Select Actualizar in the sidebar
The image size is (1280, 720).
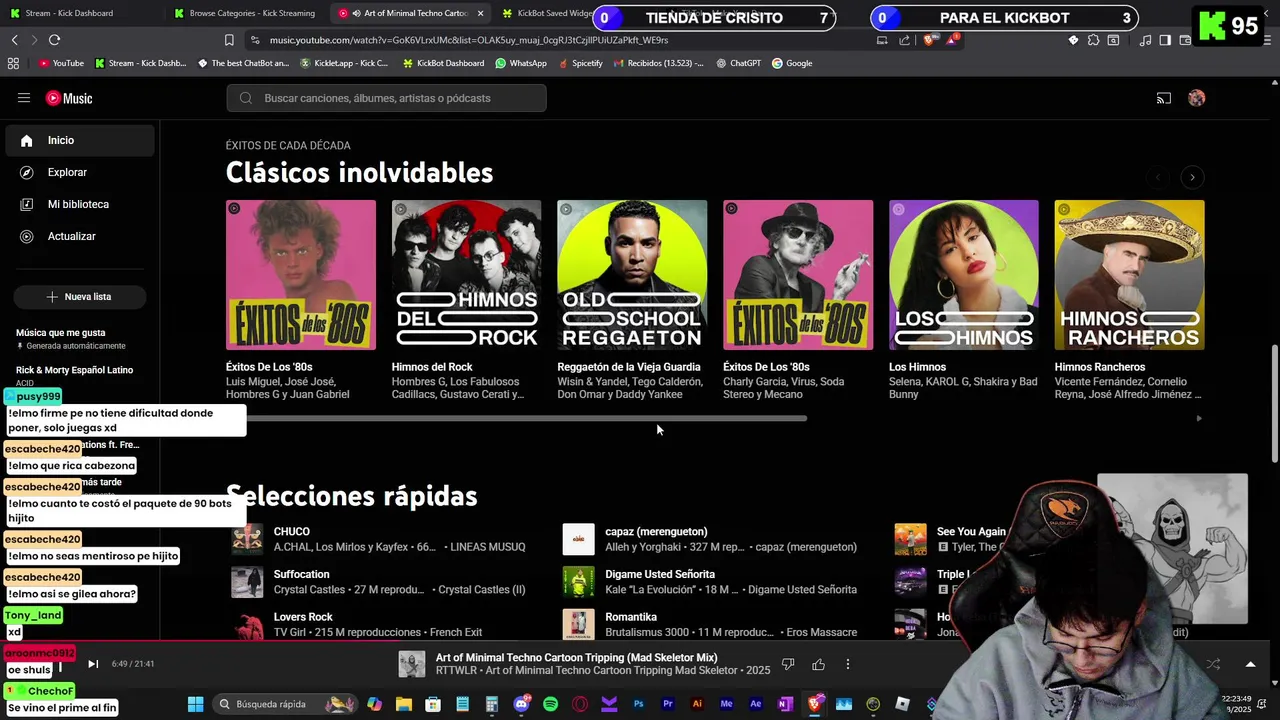pyautogui.click(x=80, y=236)
